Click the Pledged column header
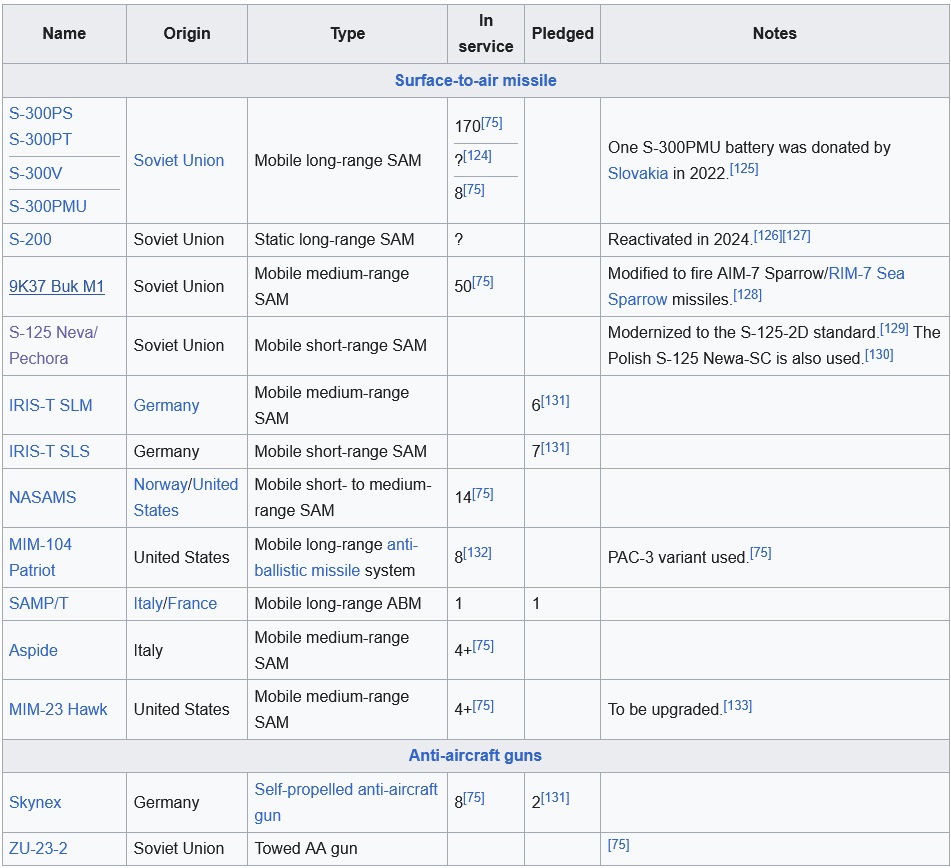Viewport: 951px width, 868px height. pyautogui.click(x=562, y=33)
